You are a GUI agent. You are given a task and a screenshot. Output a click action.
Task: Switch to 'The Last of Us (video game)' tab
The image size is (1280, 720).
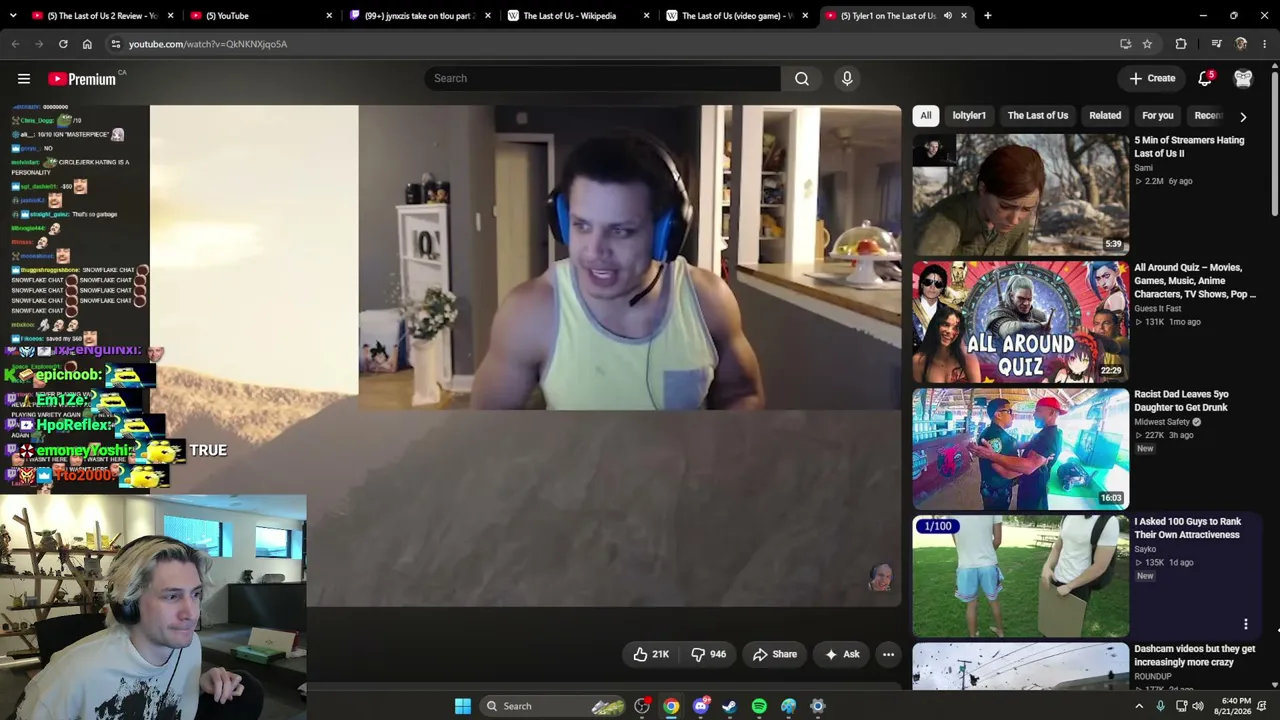coord(737,16)
